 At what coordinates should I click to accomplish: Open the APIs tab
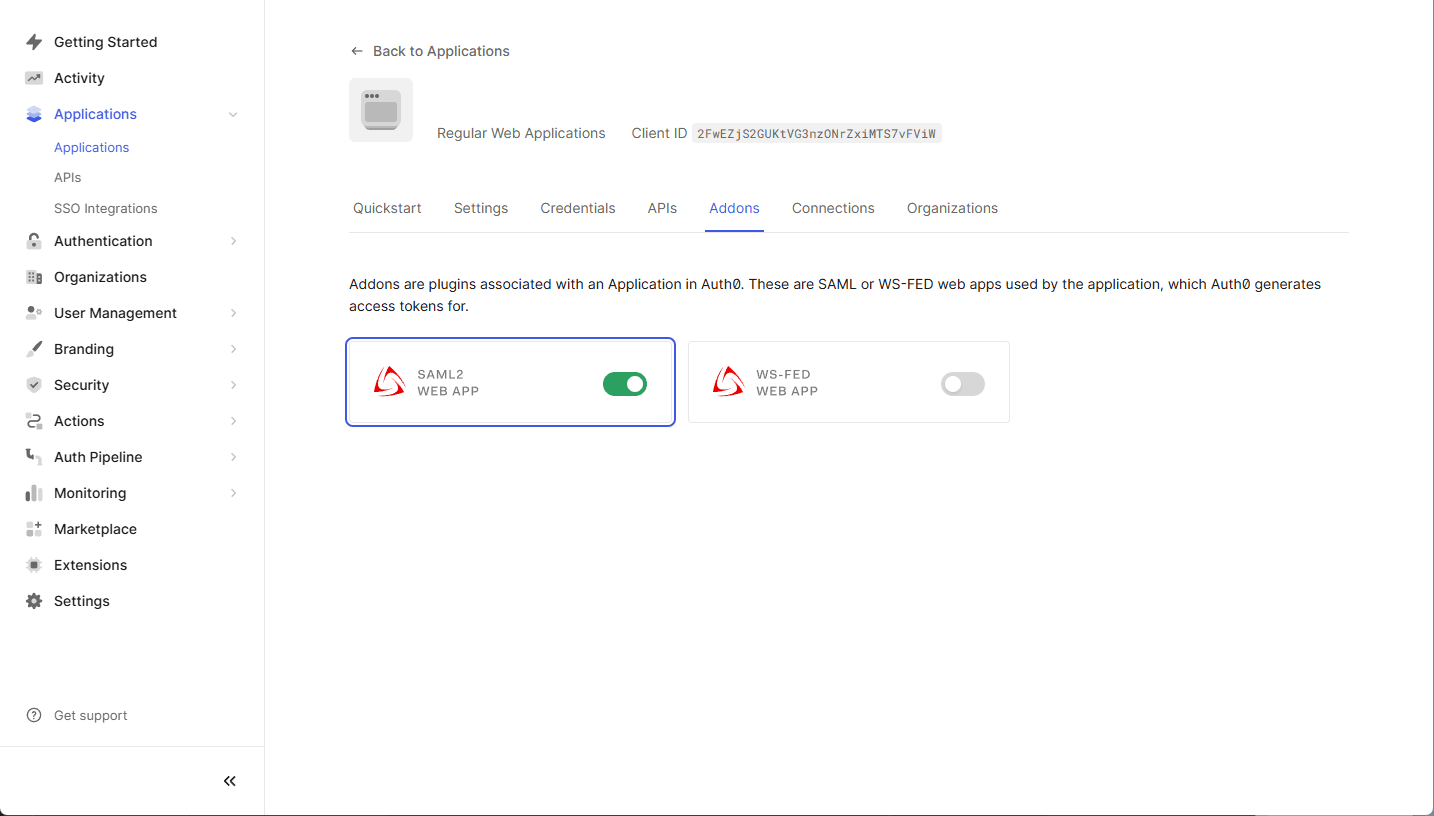pos(662,208)
